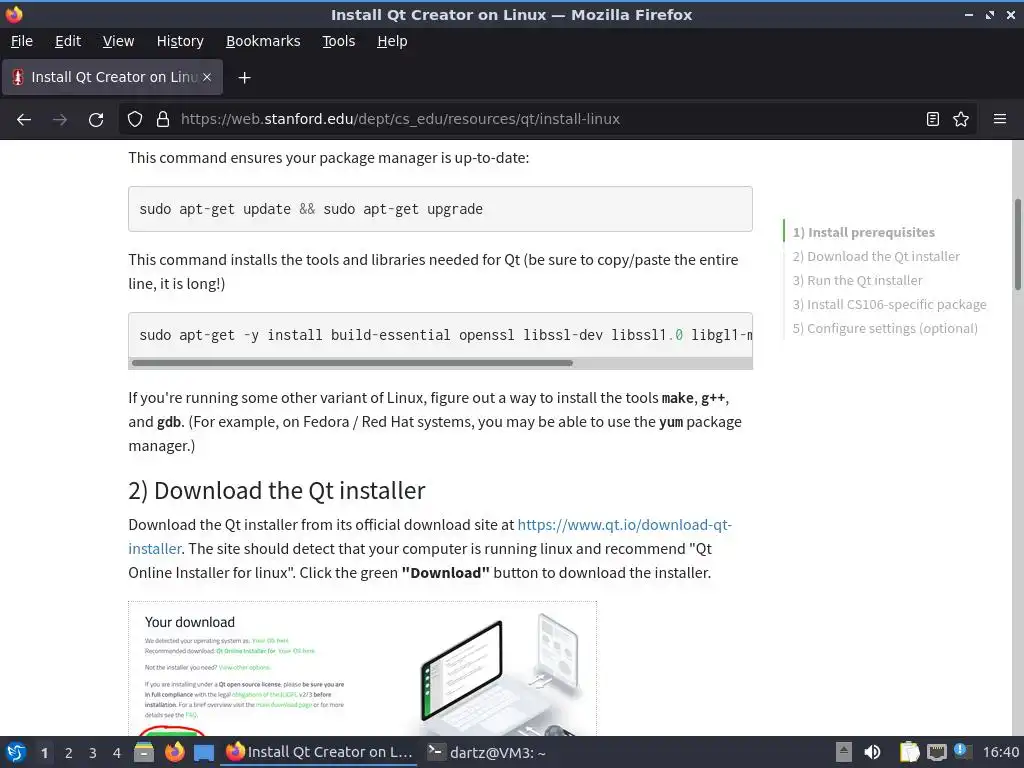Open the File menu
This screenshot has height=768, width=1024.
click(22, 41)
